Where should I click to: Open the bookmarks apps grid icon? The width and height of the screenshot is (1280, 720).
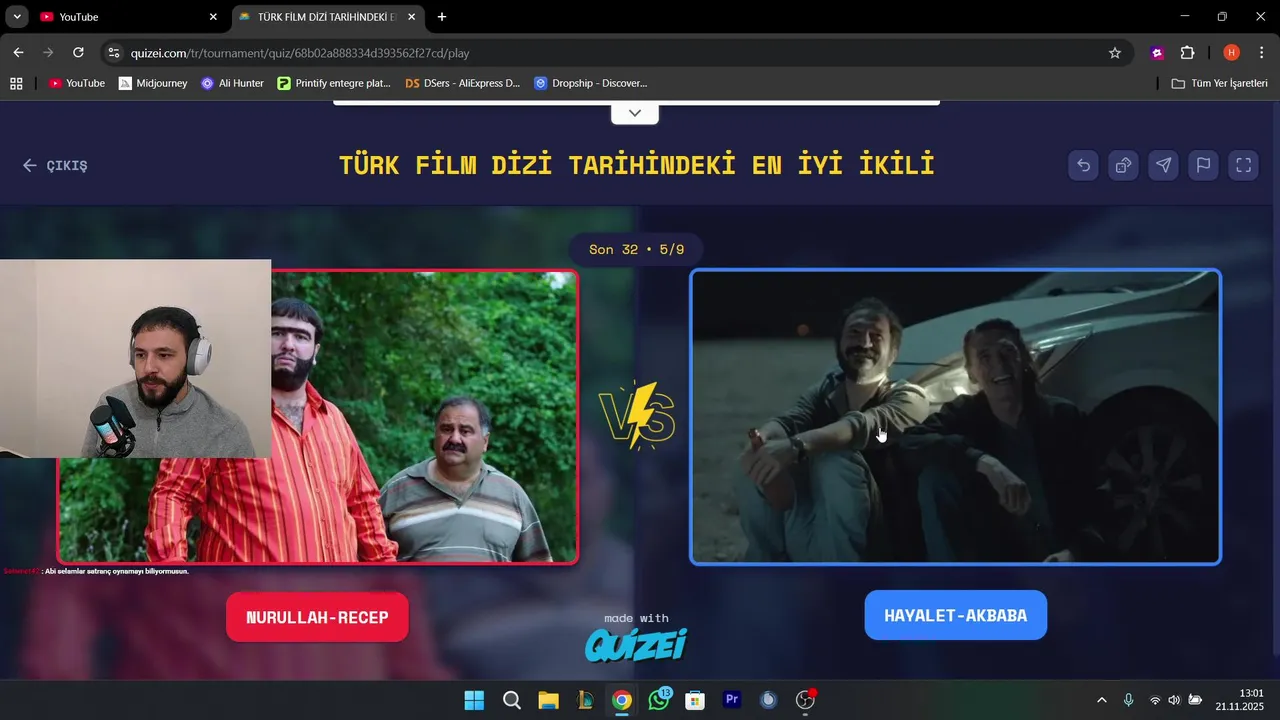point(16,84)
